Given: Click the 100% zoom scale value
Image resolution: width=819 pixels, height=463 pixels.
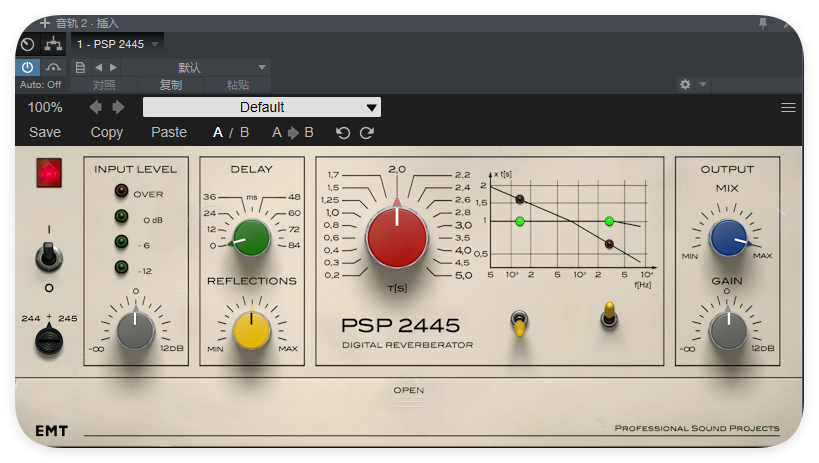Looking at the screenshot, I should pos(45,107).
